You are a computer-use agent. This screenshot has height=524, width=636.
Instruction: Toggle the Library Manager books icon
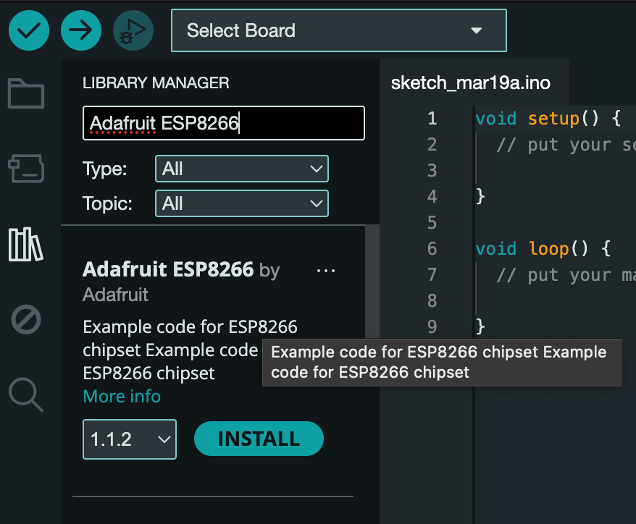(26, 244)
